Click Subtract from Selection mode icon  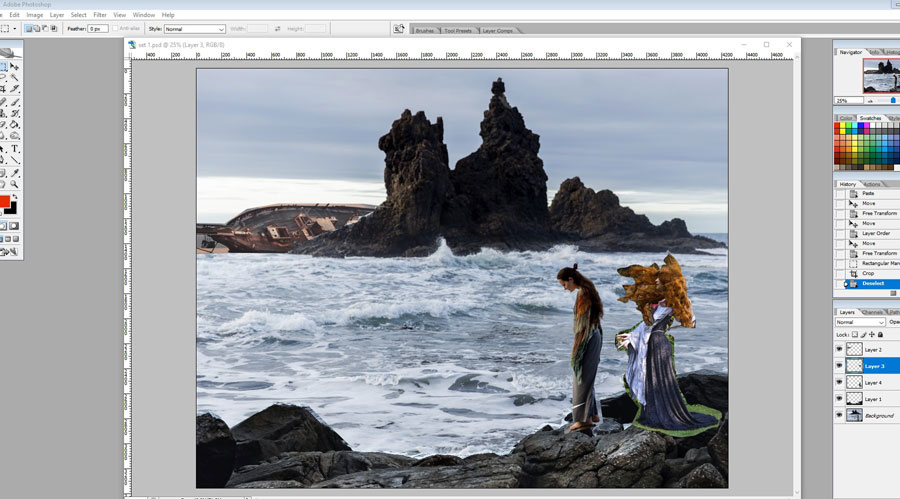tap(45, 29)
